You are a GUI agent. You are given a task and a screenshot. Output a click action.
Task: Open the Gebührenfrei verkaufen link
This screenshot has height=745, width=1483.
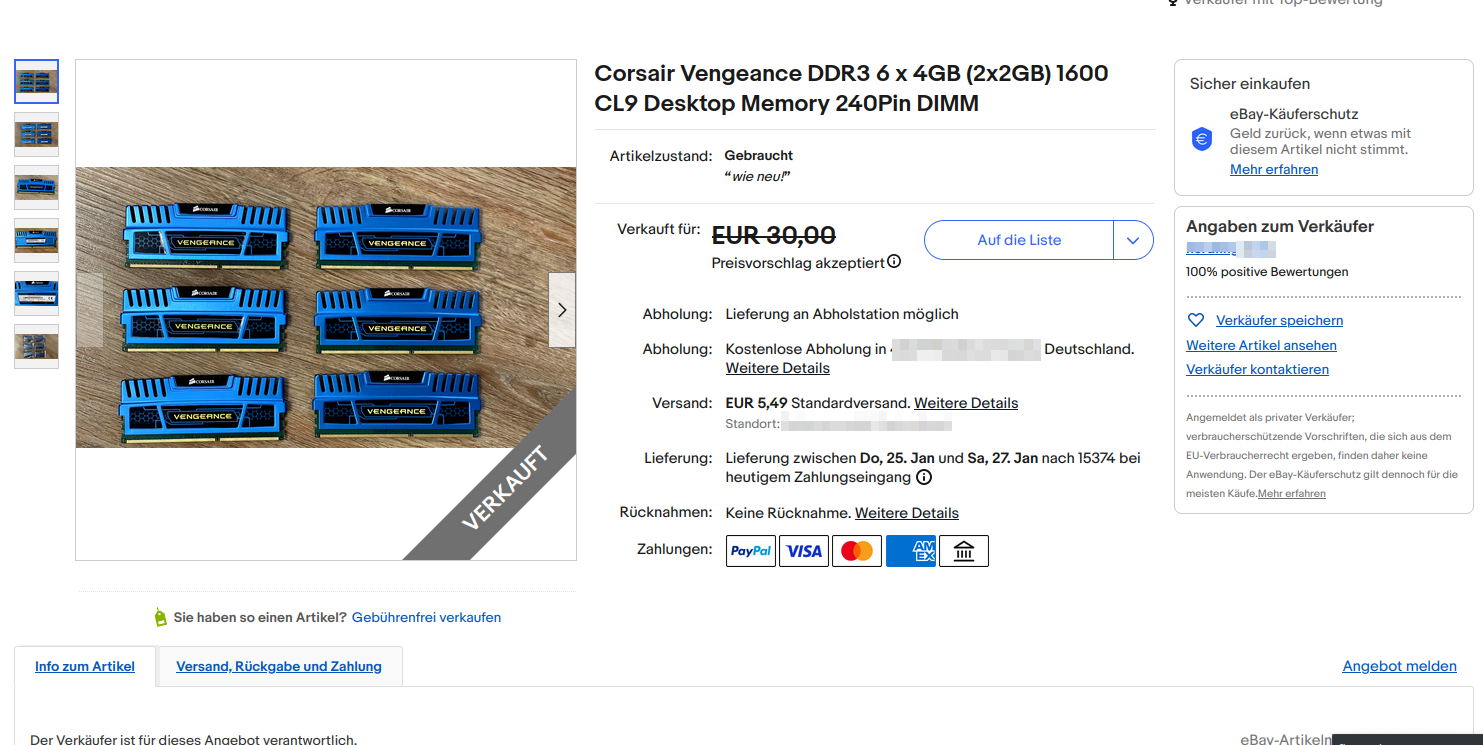(426, 617)
